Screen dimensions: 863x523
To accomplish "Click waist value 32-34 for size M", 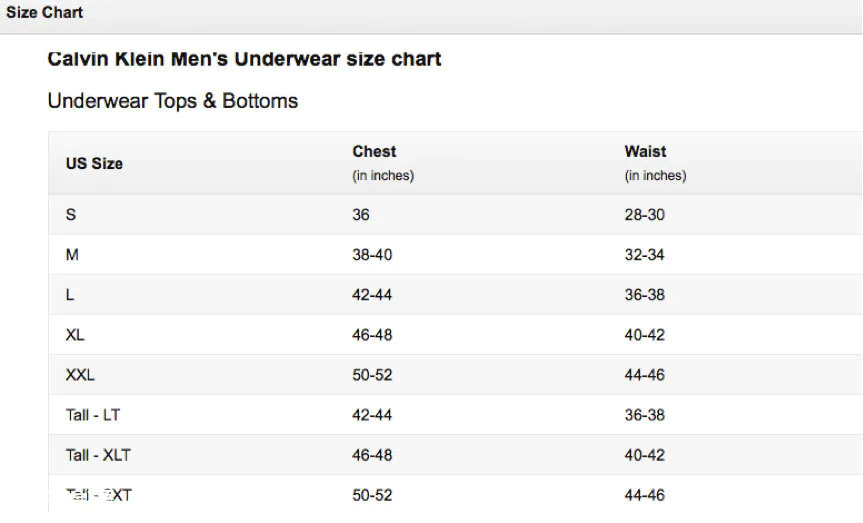I will click(644, 255).
